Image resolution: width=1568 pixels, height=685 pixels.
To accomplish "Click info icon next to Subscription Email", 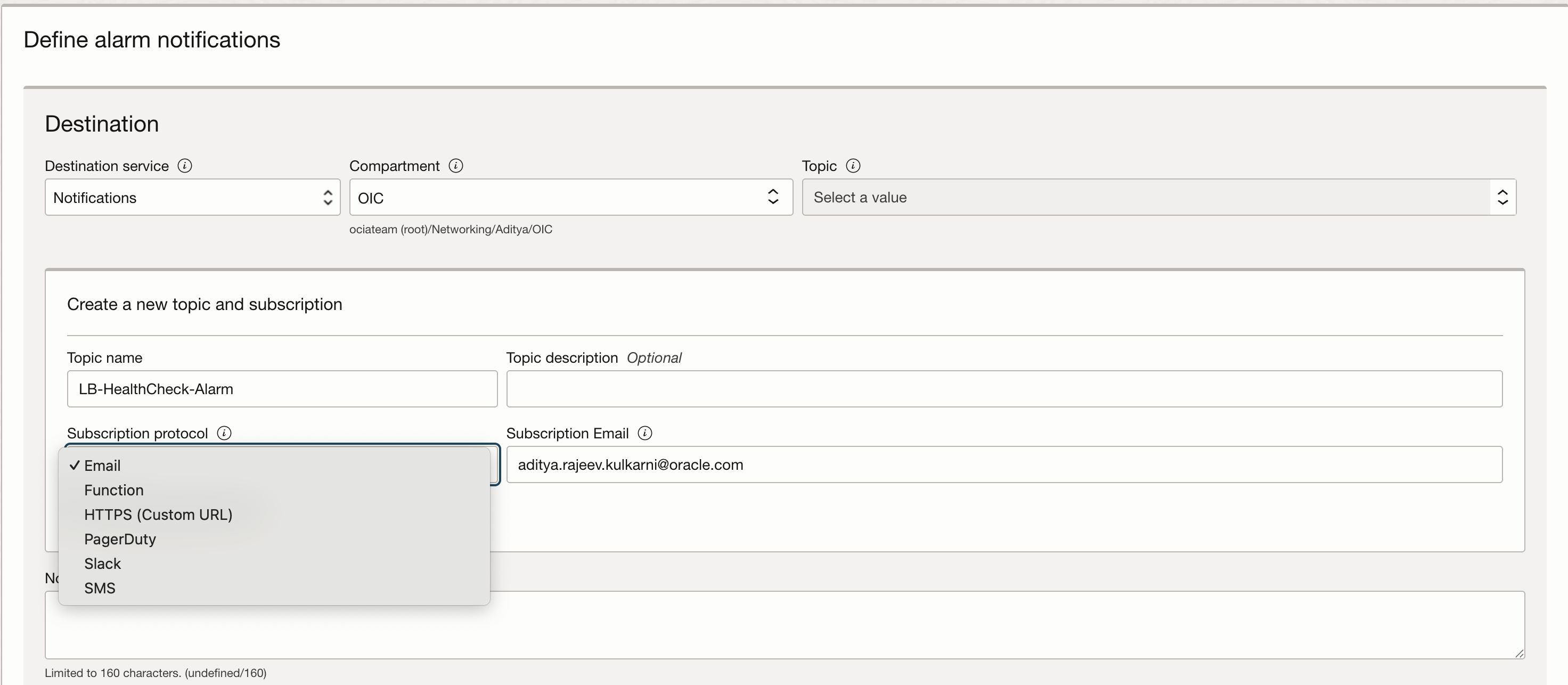I will coord(644,433).
